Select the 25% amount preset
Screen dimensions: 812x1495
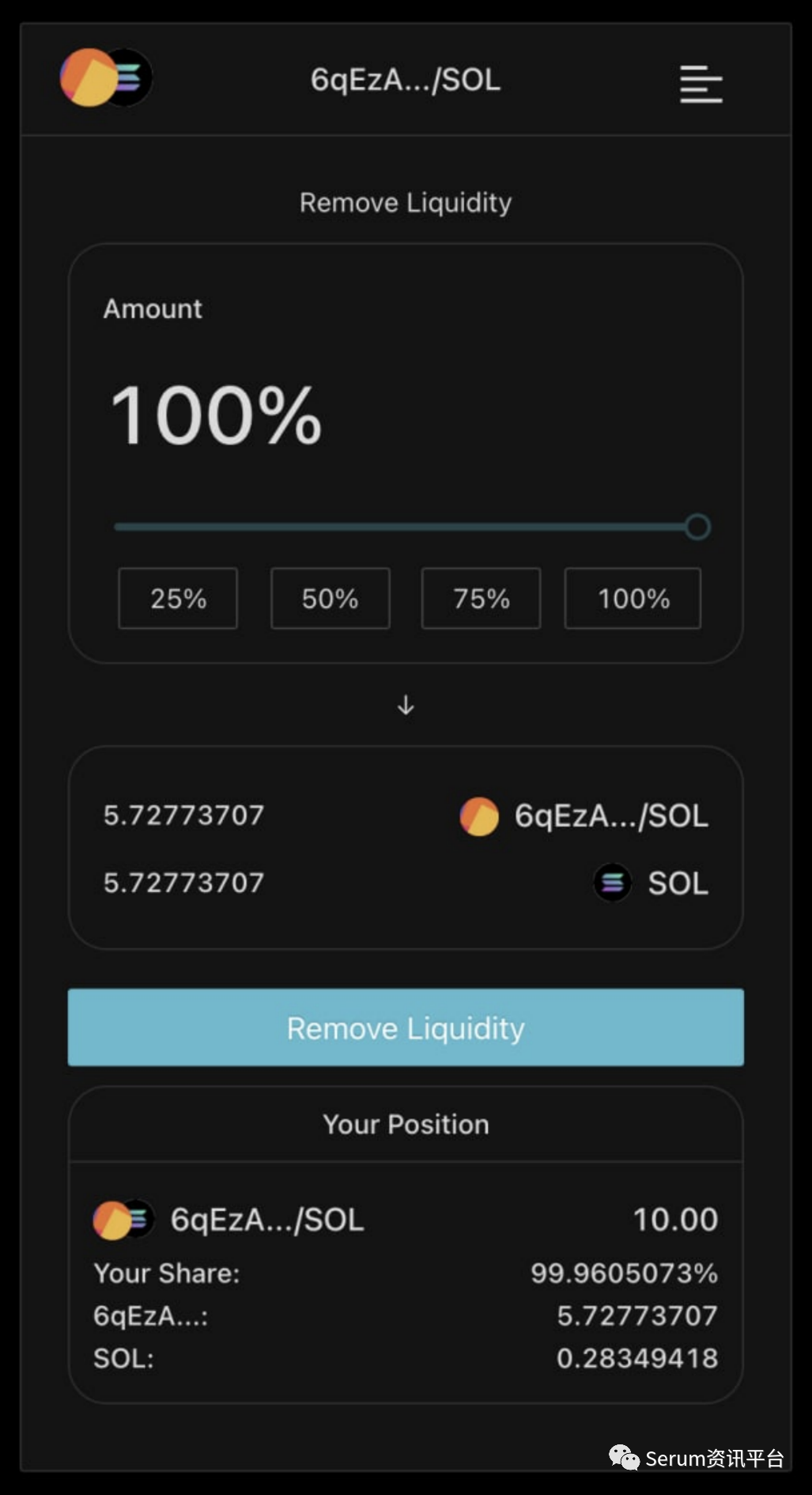click(178, 599)
